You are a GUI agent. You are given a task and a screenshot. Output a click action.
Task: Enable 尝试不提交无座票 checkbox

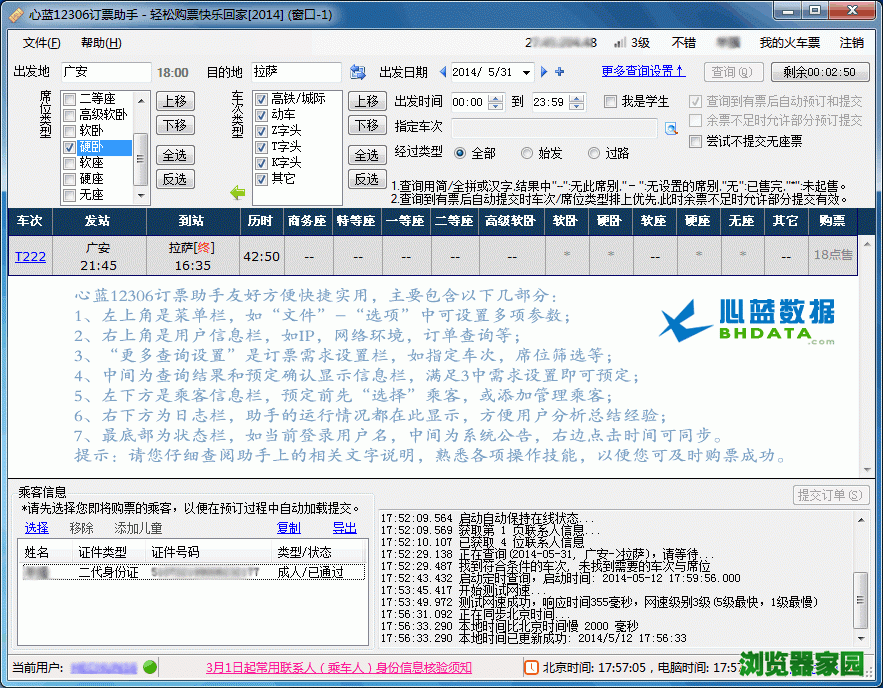point(696,142)
